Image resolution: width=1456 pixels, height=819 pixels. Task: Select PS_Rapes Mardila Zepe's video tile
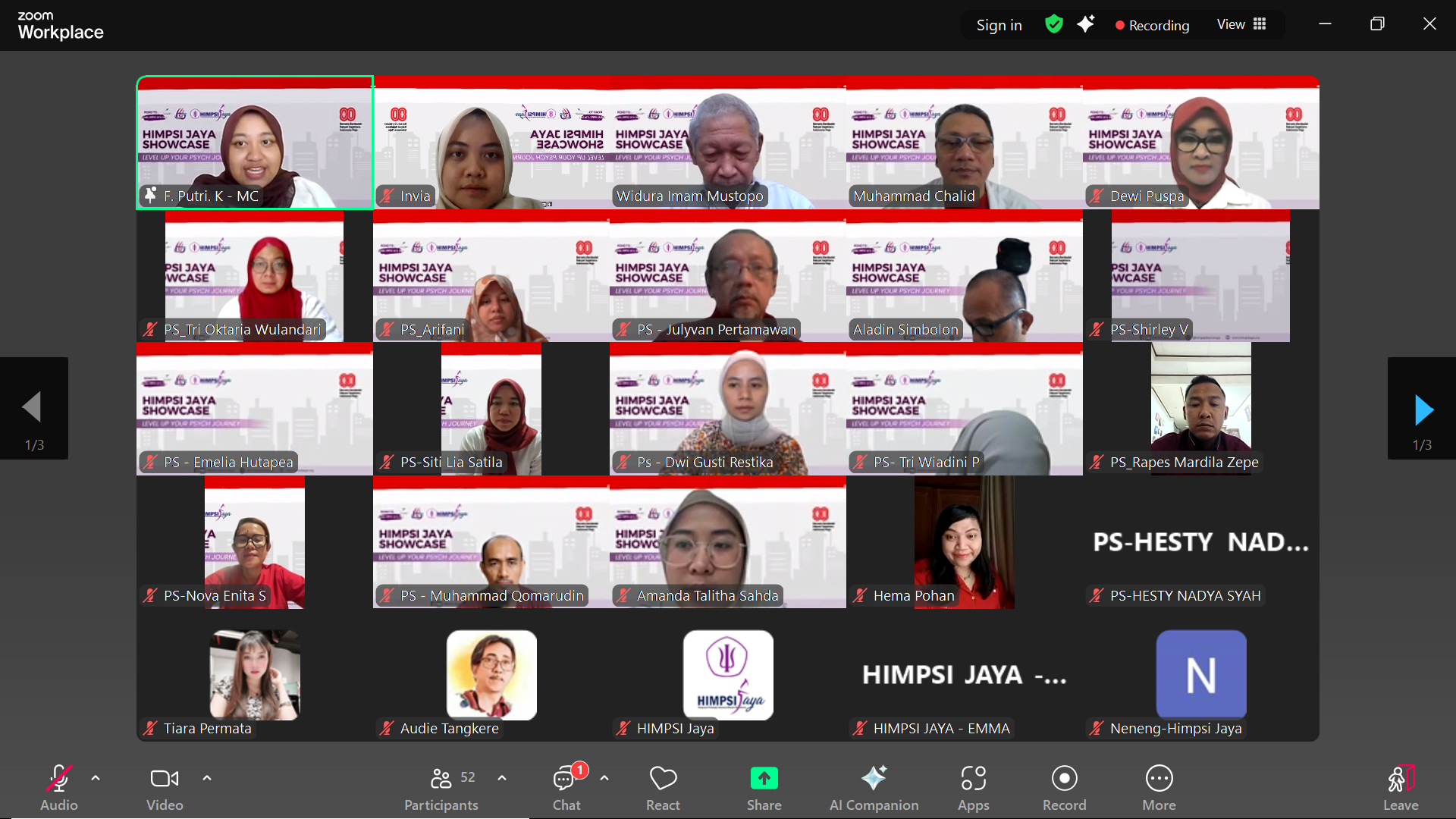pos(1201,409)
